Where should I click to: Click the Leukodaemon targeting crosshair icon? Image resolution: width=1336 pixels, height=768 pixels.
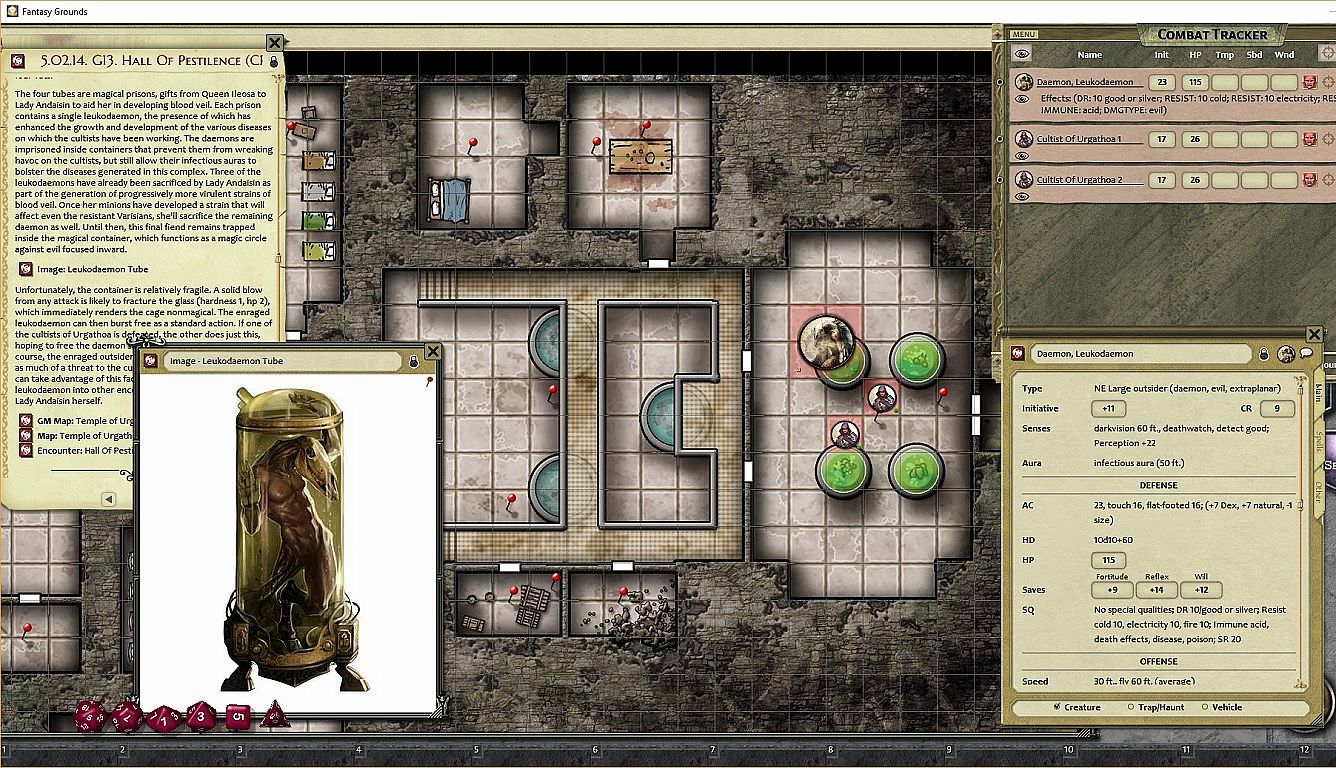[1328, 82]
